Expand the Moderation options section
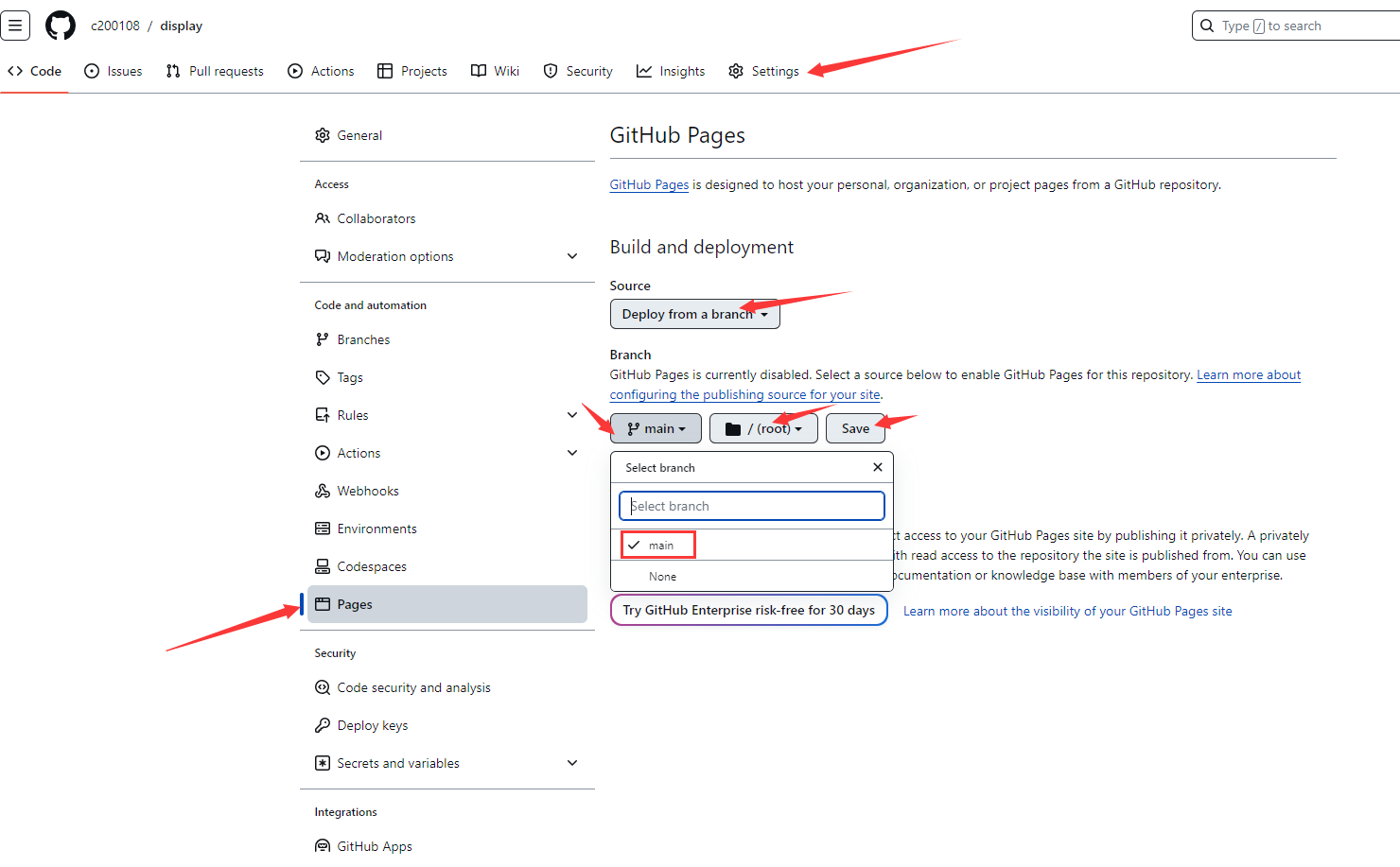The width and height of the screenshot is (1400, 867). pos(571,256)
